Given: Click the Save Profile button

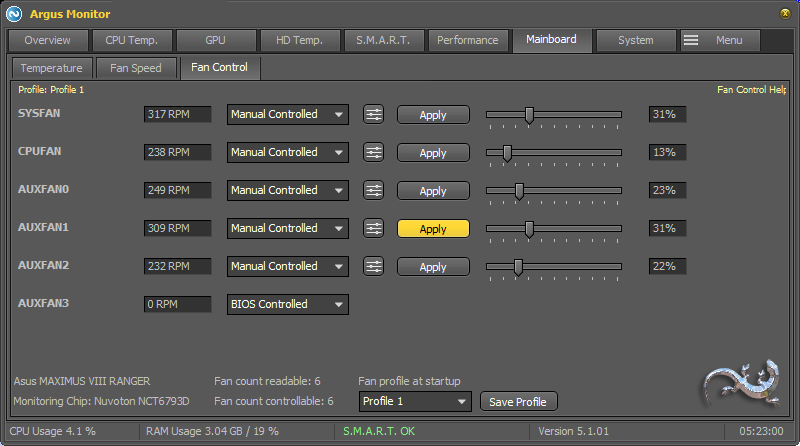Looking at the screenshot, I should pyautogui.click(x=518, y=402).
